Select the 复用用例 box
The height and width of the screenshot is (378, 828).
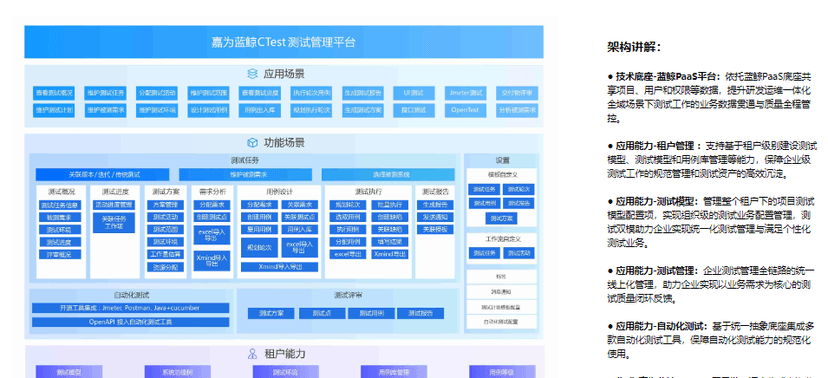click(x=259, y=229)
